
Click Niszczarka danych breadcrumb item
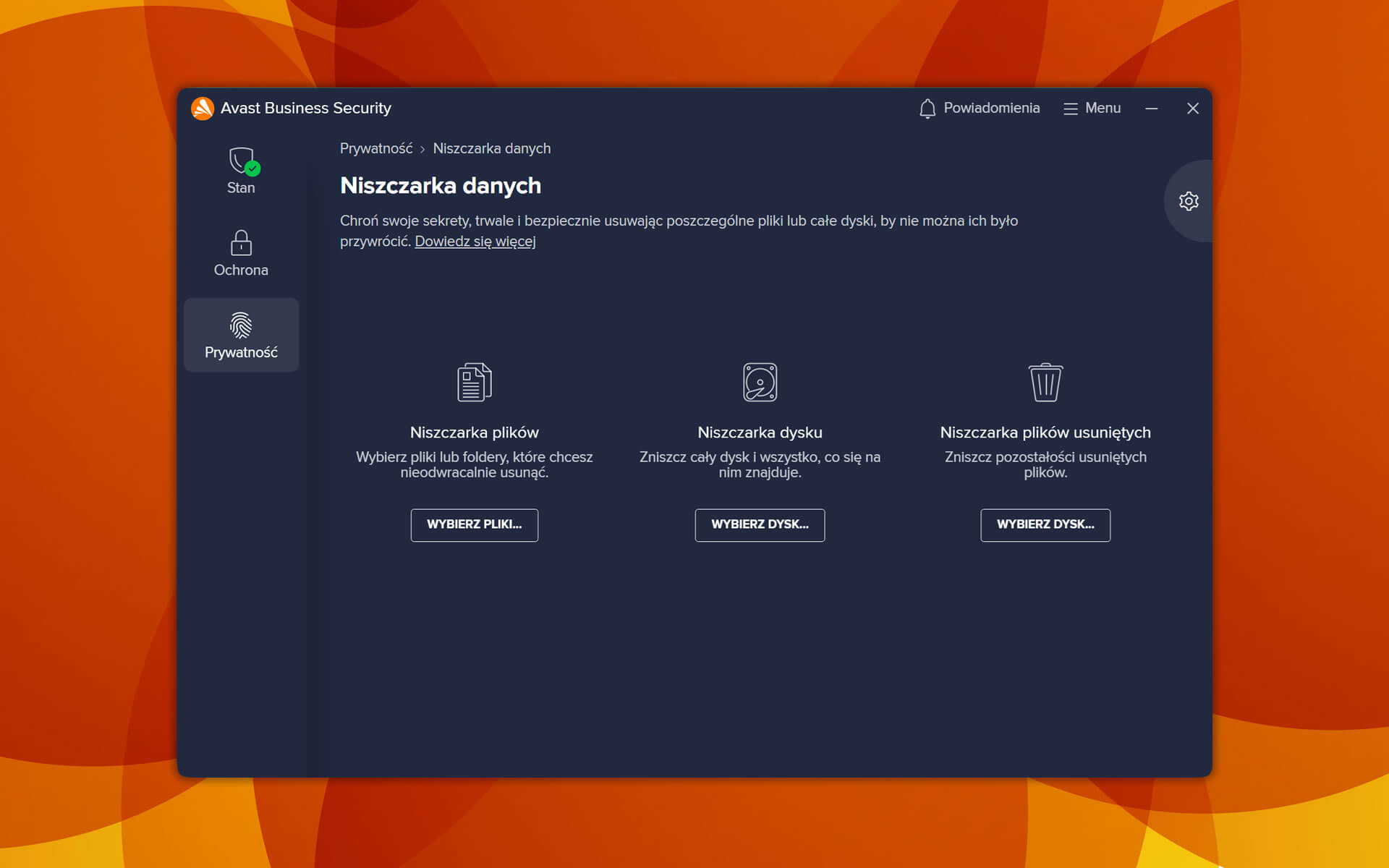coord(491,148)
